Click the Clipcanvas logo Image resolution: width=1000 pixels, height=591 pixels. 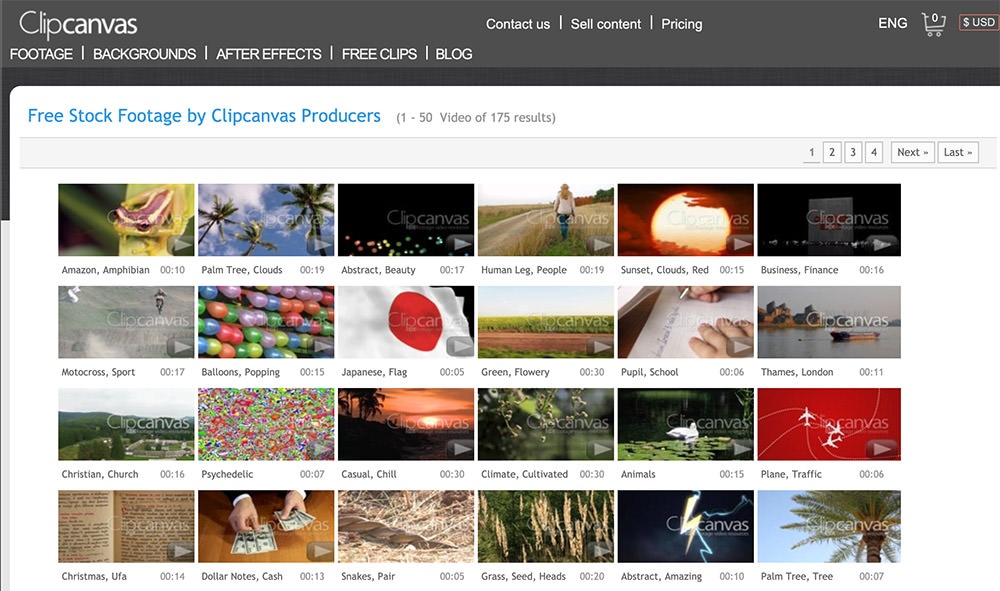coord(78,24)
